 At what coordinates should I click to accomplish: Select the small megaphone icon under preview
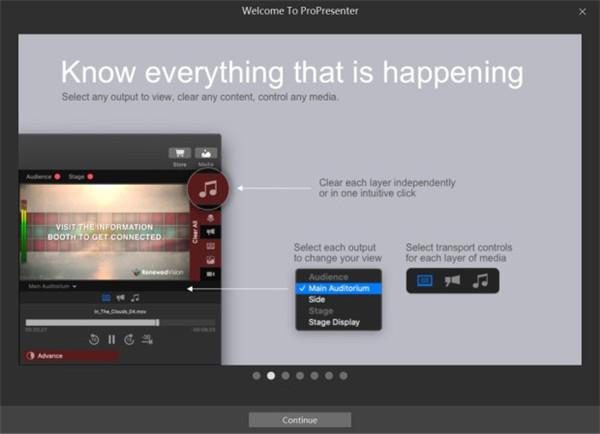(121, 297)
